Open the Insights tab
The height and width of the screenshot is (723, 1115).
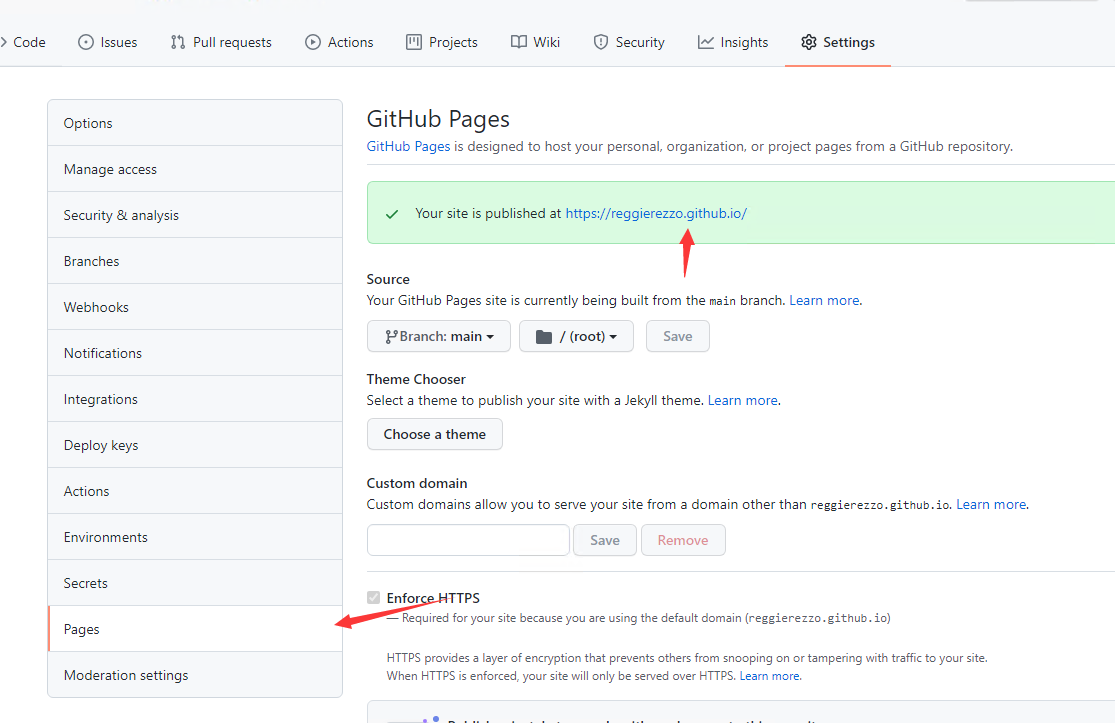(733, 43)
